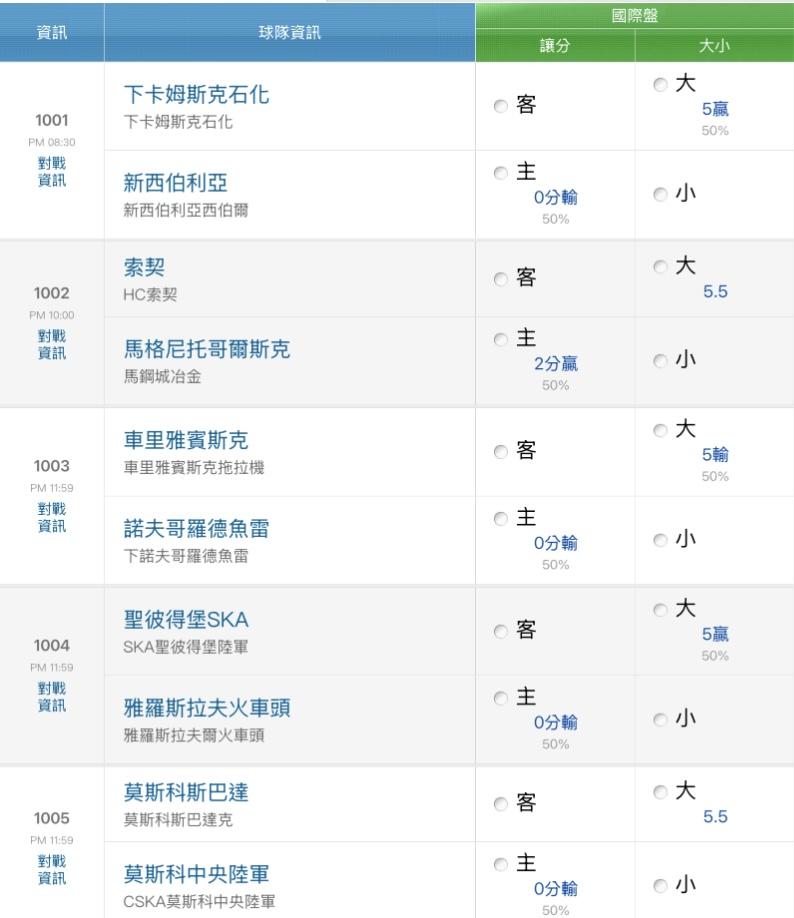Select 主 radio for 莫斯科中央陸軍
The width and height of the screenshot is (794, 918).
(500, 864)
